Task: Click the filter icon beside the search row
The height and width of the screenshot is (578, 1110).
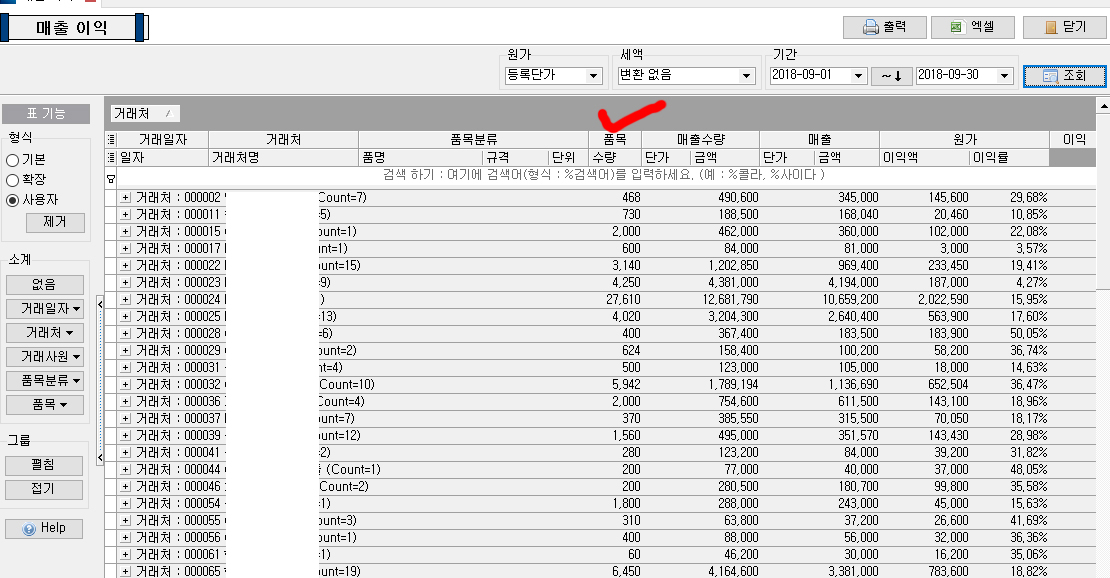Action: click(110, 176)
